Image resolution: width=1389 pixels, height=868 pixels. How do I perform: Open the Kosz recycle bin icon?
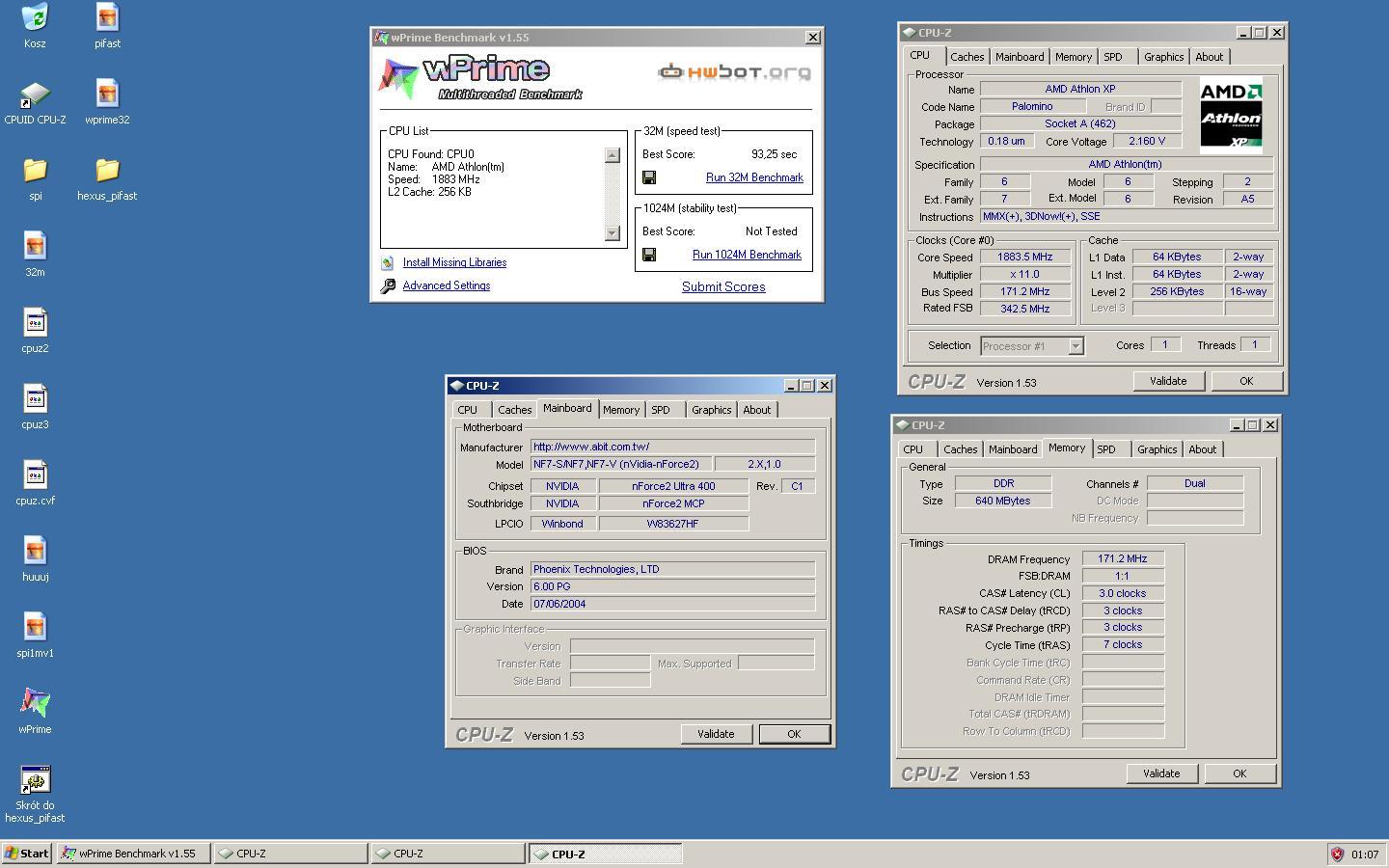pos(35,17)
